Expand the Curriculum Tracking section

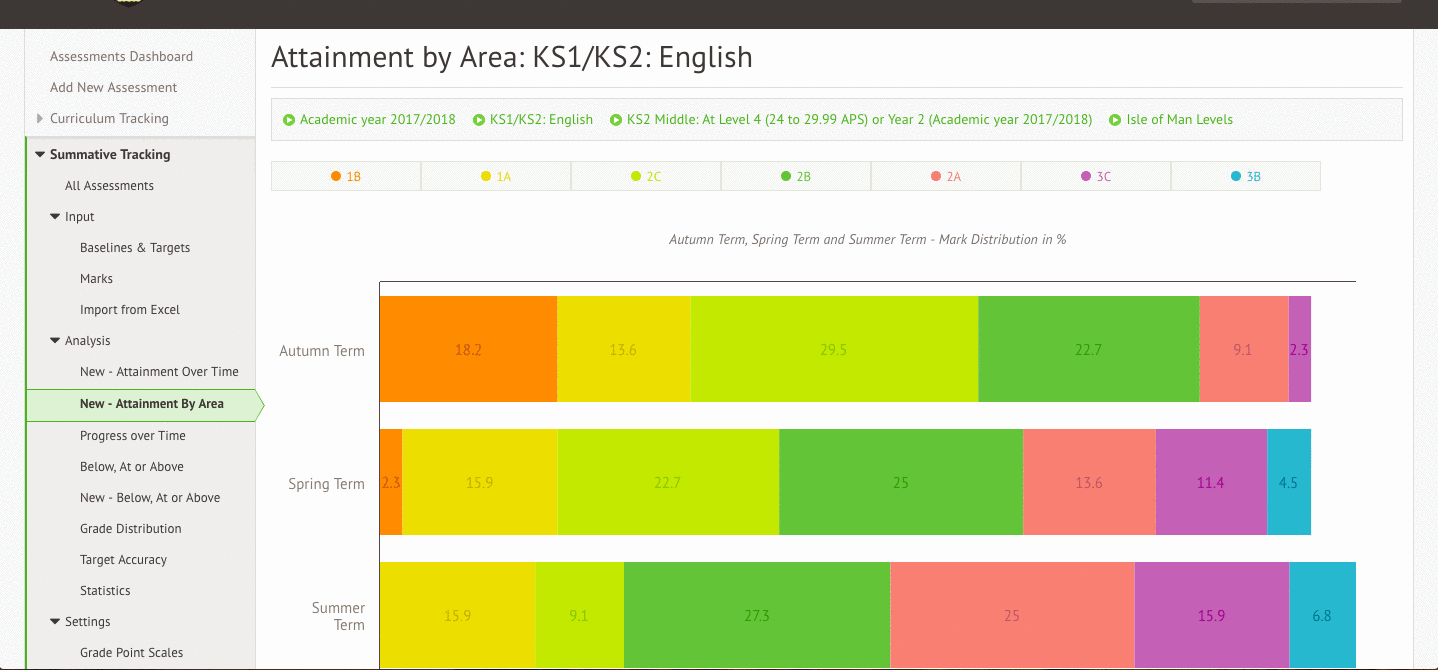point(40,119)
